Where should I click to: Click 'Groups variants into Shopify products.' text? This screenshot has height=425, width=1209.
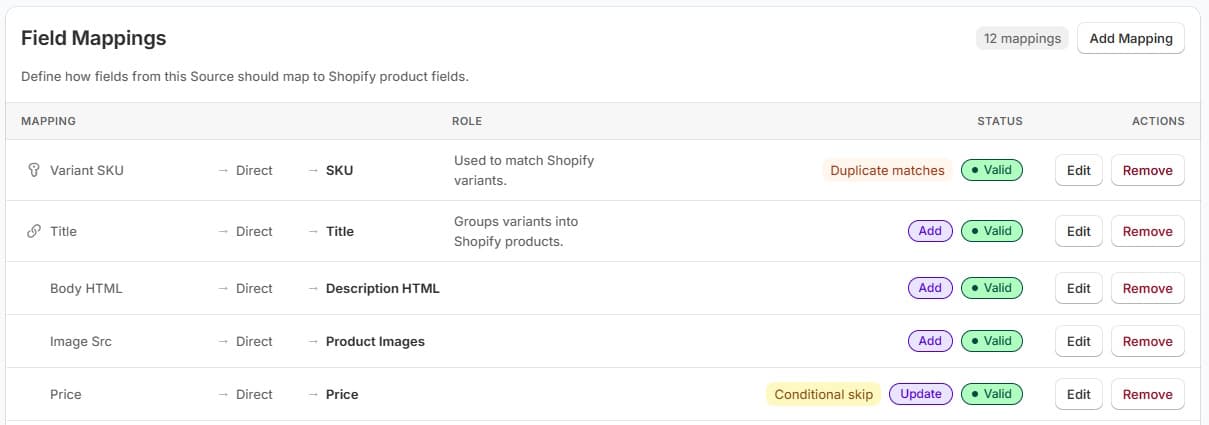516,231
